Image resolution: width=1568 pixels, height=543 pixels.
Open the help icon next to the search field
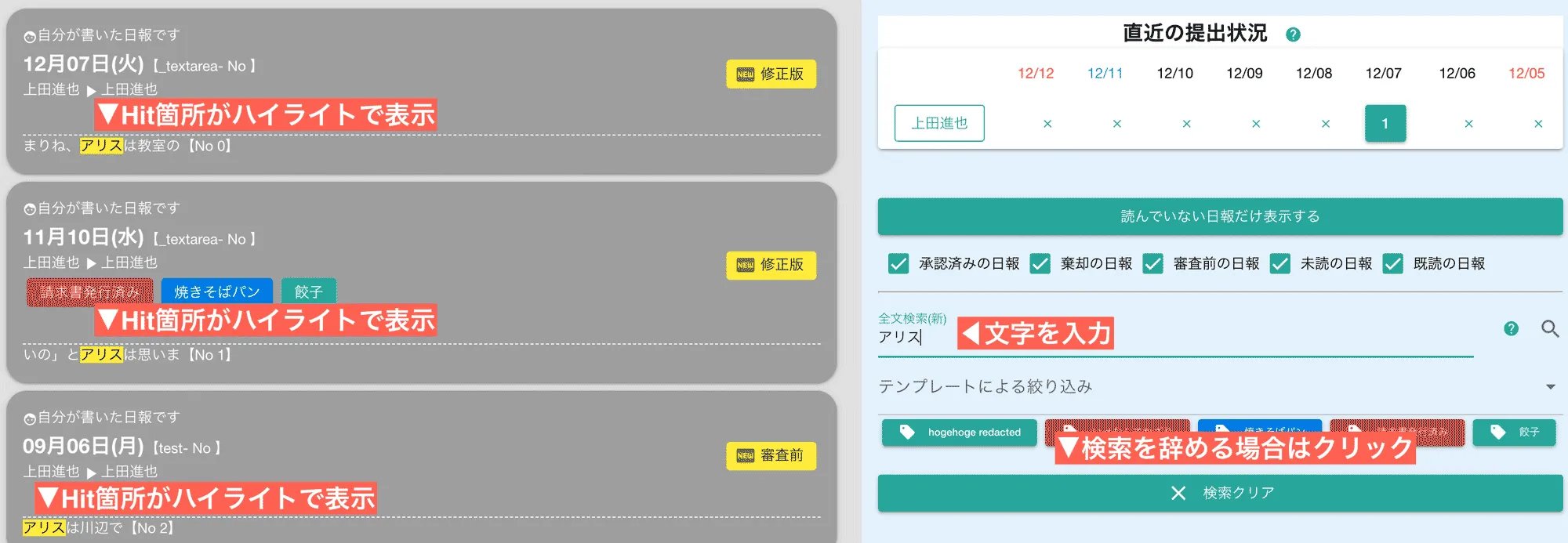1512,329
